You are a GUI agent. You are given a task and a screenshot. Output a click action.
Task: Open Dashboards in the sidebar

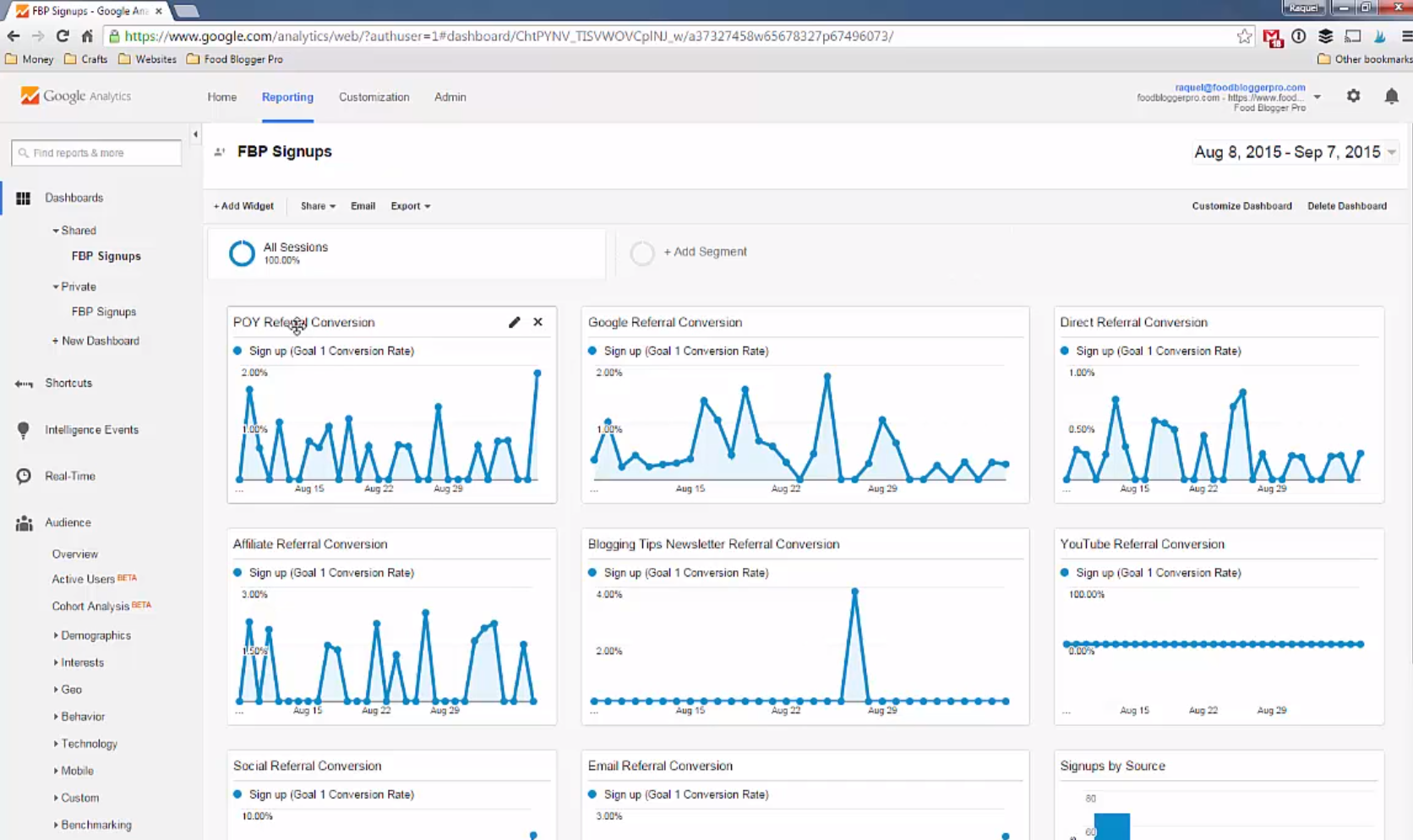74,198
